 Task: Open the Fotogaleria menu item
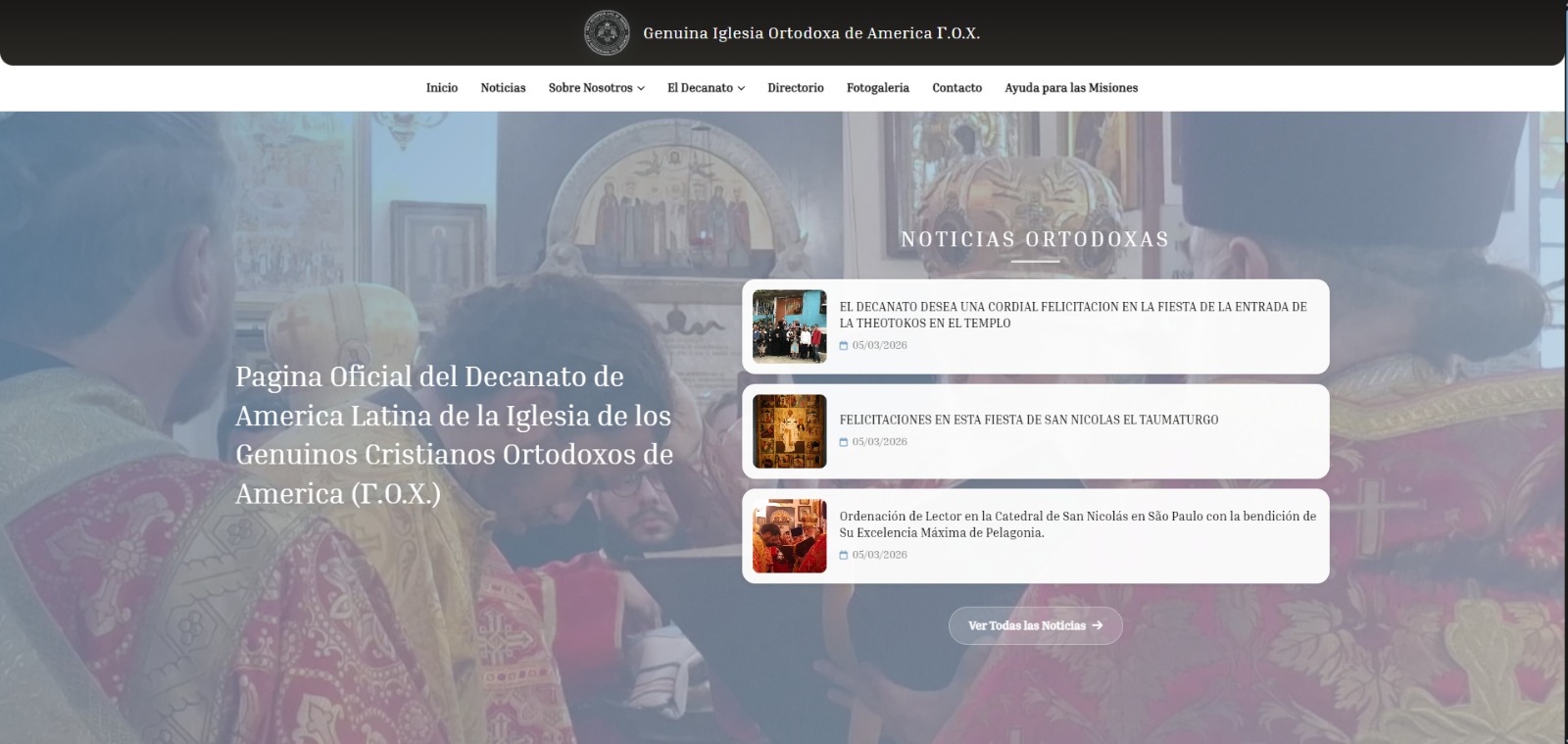tap(877, 88)
